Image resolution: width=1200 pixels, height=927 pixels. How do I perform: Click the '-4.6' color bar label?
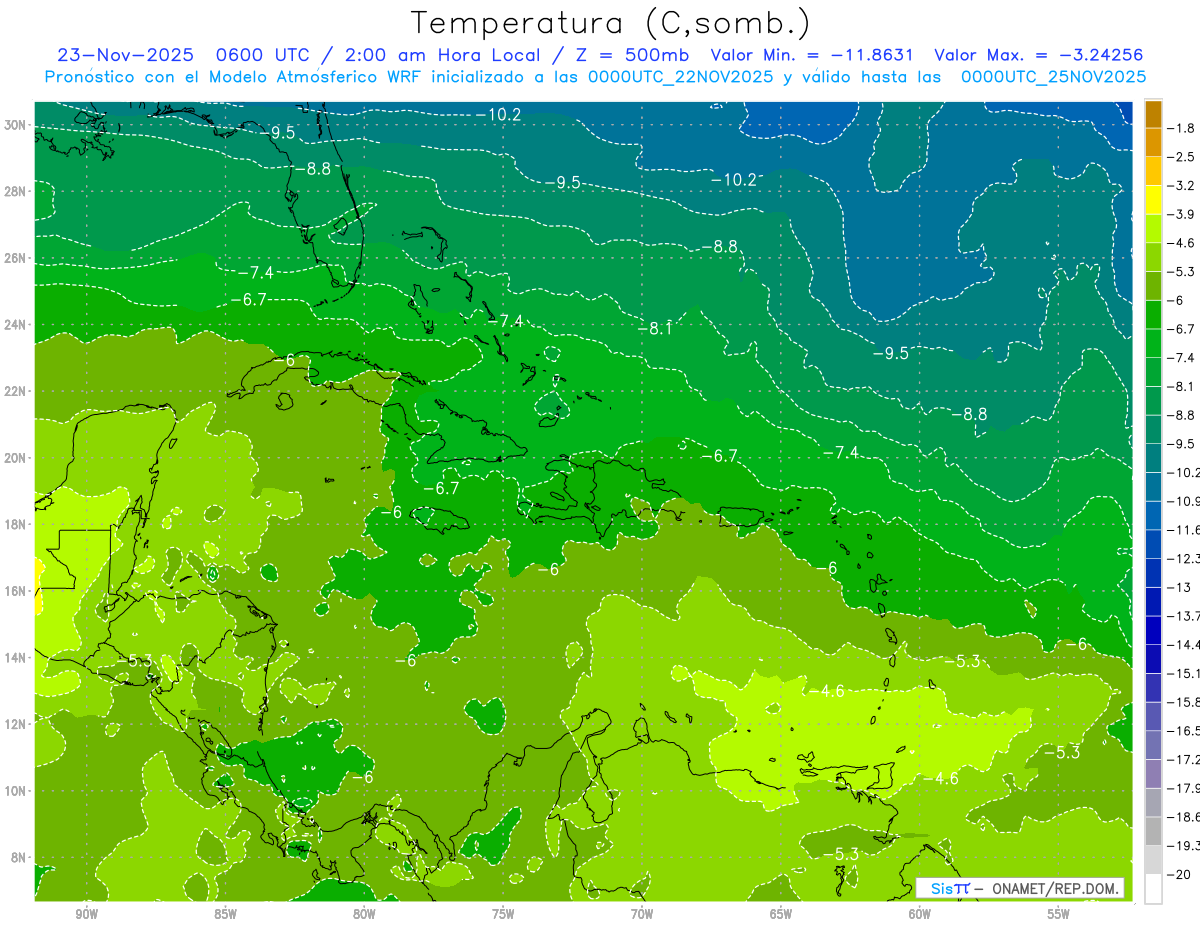[x=1181, y=243]
